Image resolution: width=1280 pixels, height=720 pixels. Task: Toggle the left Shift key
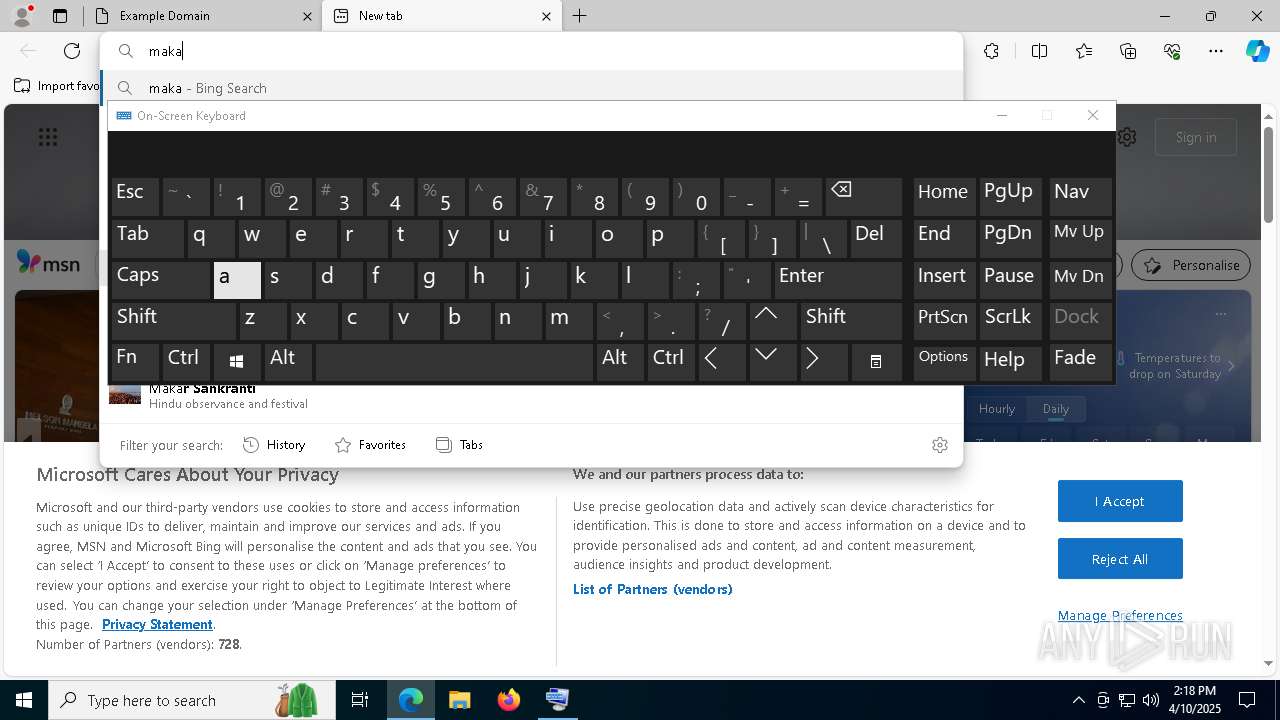pyautogui.click(x=173, y=320)
